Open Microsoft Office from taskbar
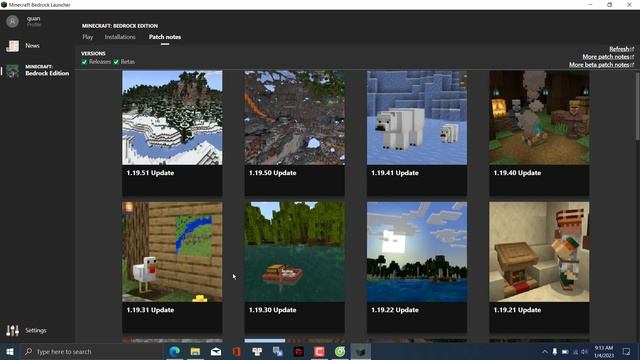The image size is (640, 360). point(236,351)
